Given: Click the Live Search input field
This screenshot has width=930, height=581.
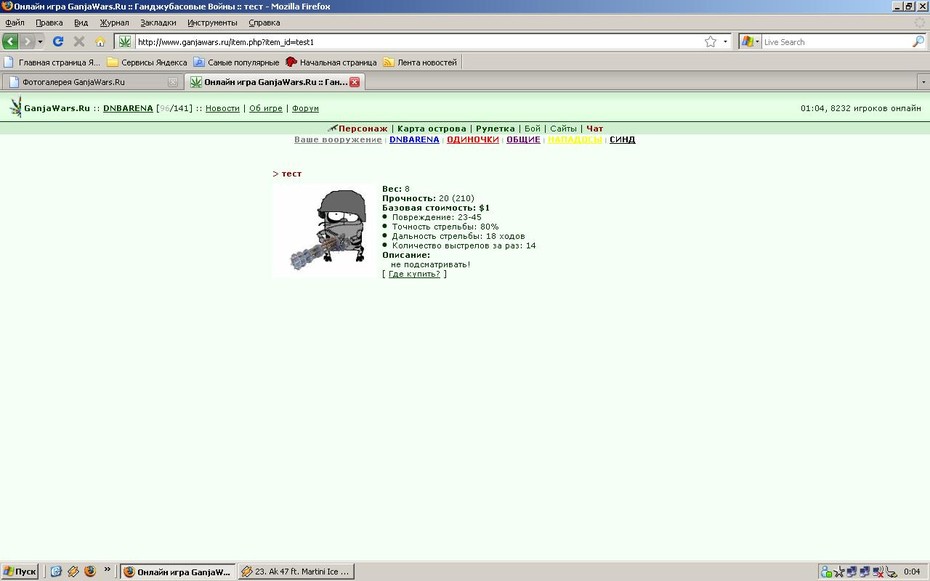Looking at the screenshot, I should pyautogui.click(x=836, y=42).
